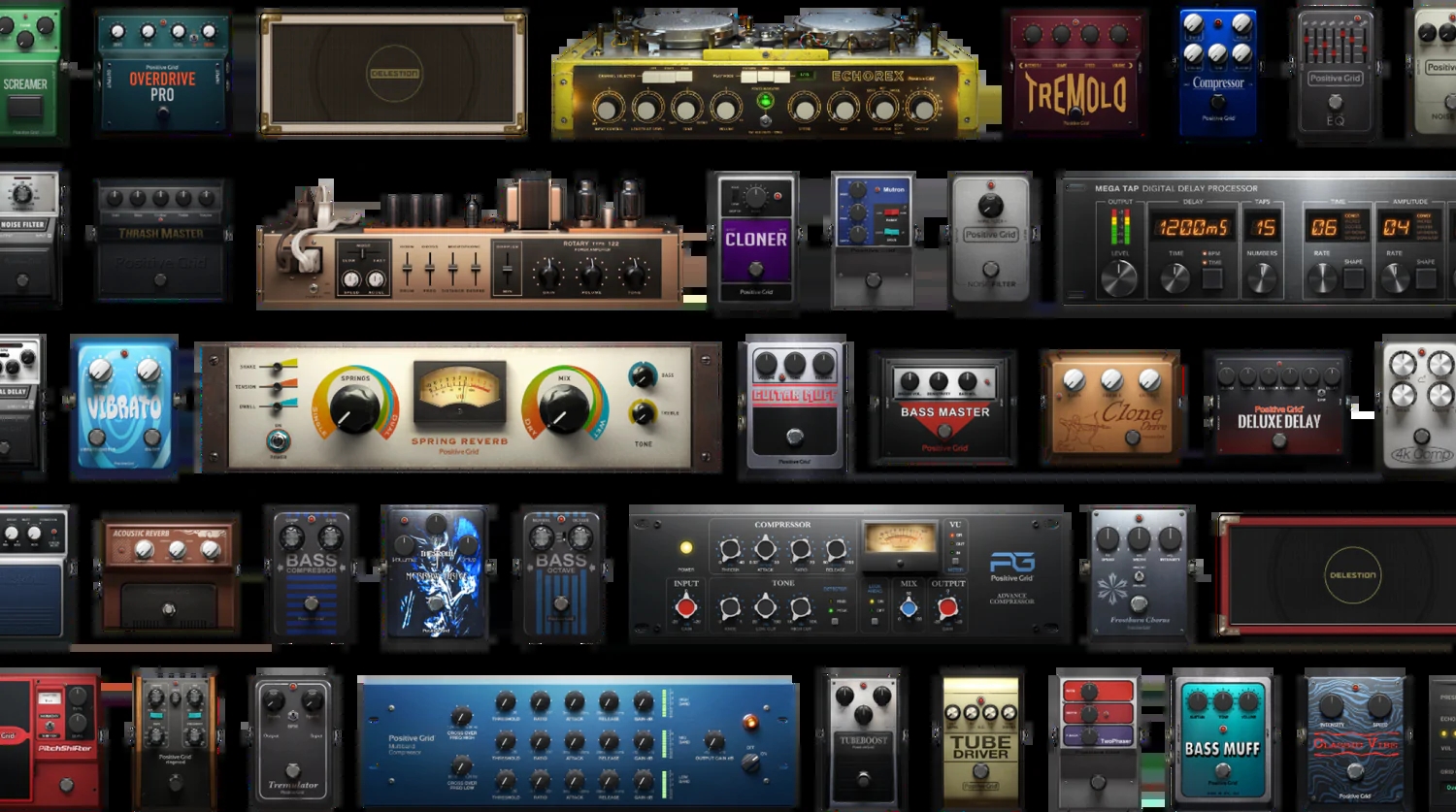Select the blue Vibrato pedal
Image resolution: width=1456 pixels, height=812 pixels.
pyautogui.click(x=123, y=406)
